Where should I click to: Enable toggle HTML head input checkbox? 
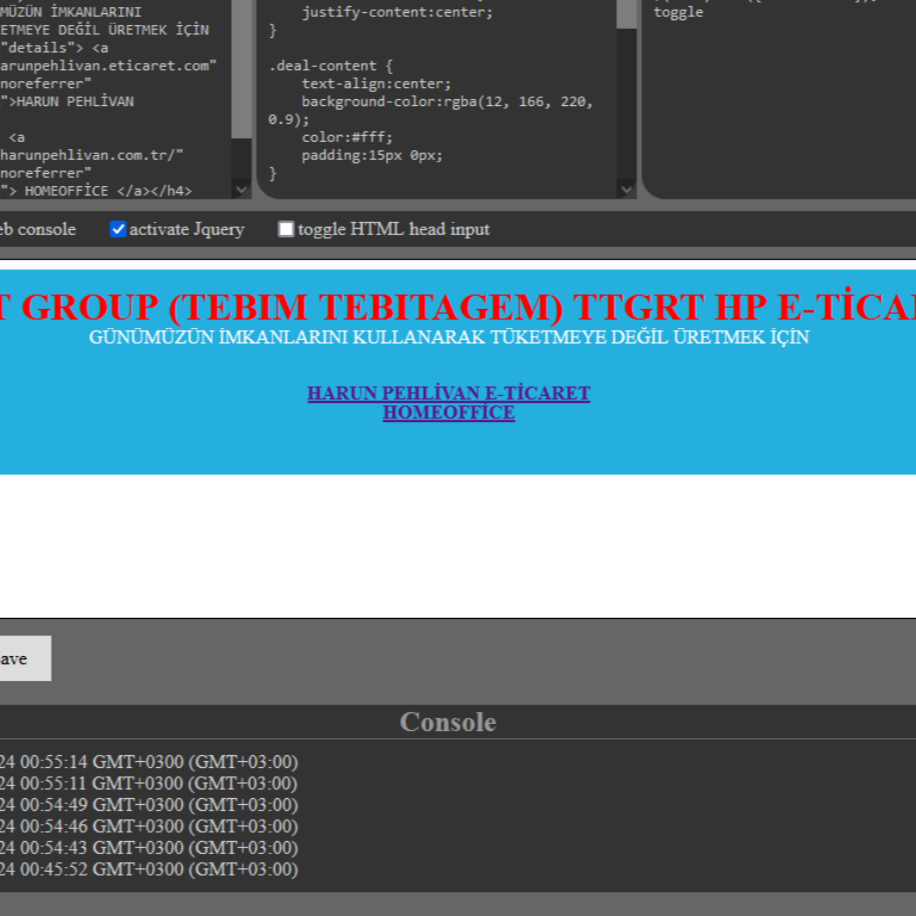tap(286, 229)
